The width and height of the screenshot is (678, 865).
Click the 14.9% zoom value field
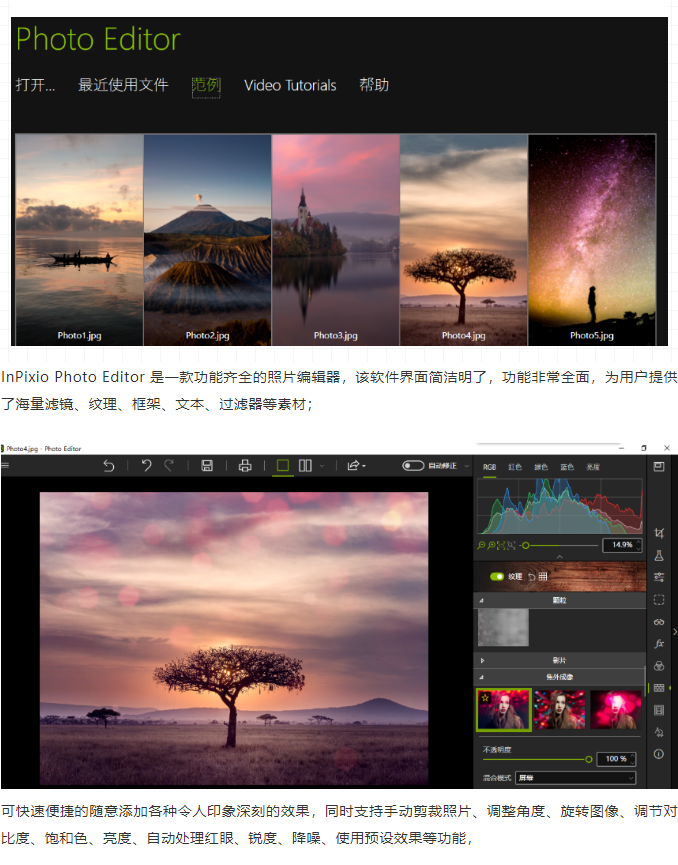tap(622, 545)
